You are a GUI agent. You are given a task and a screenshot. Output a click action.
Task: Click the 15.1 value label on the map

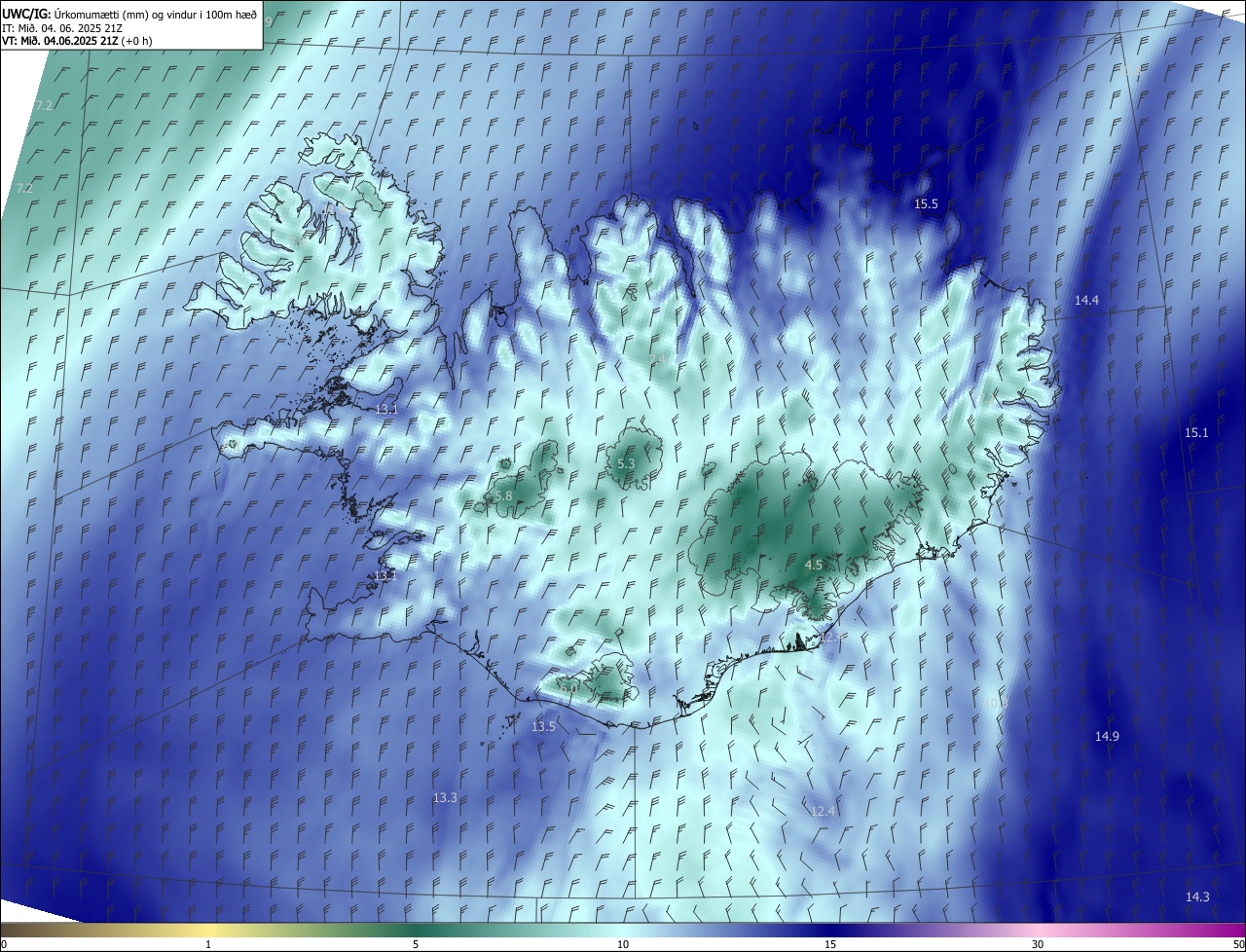click(x=1195, y=433)
